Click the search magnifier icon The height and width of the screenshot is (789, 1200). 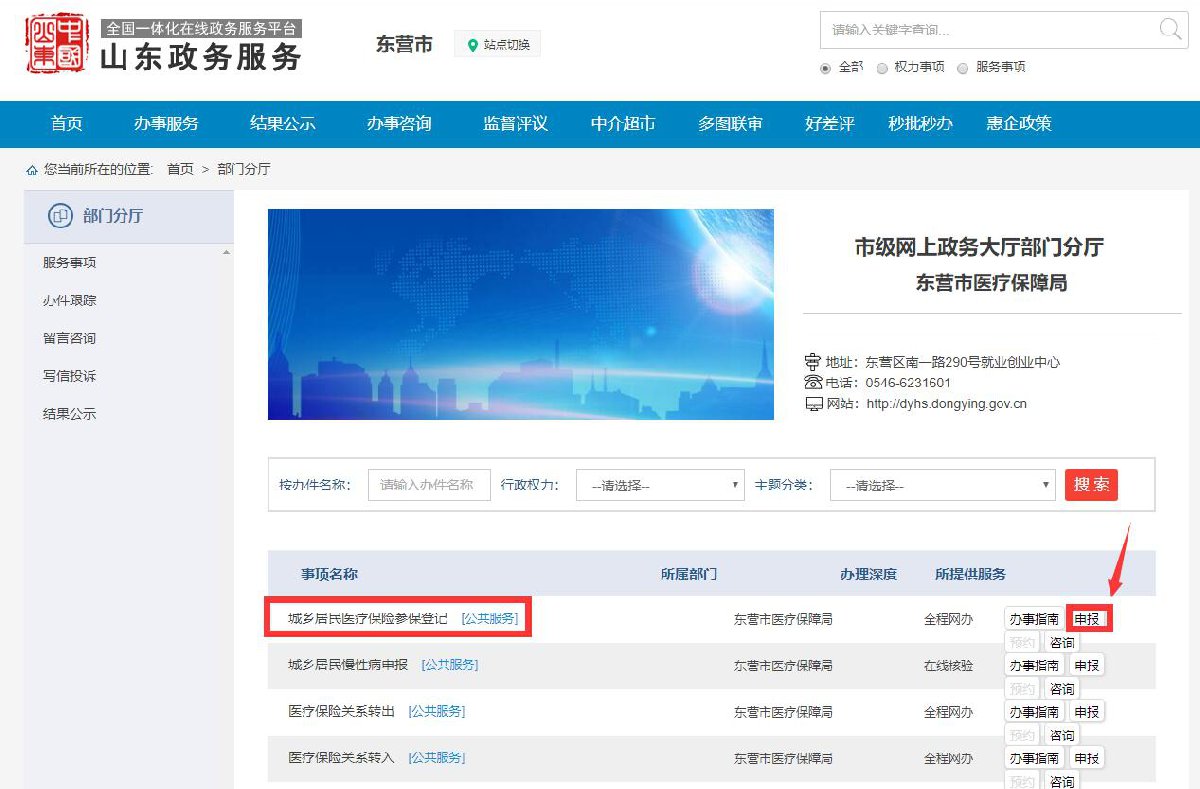(1169, 29)
